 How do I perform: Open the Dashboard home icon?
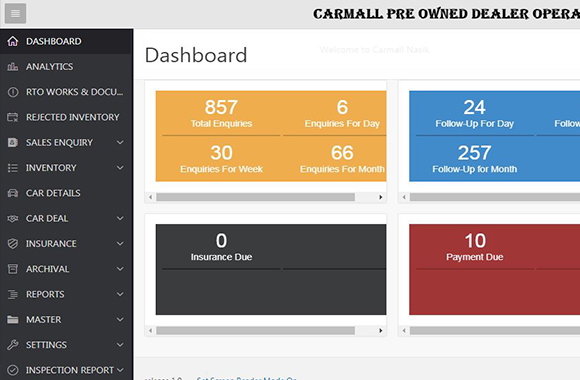click(13, 41)
